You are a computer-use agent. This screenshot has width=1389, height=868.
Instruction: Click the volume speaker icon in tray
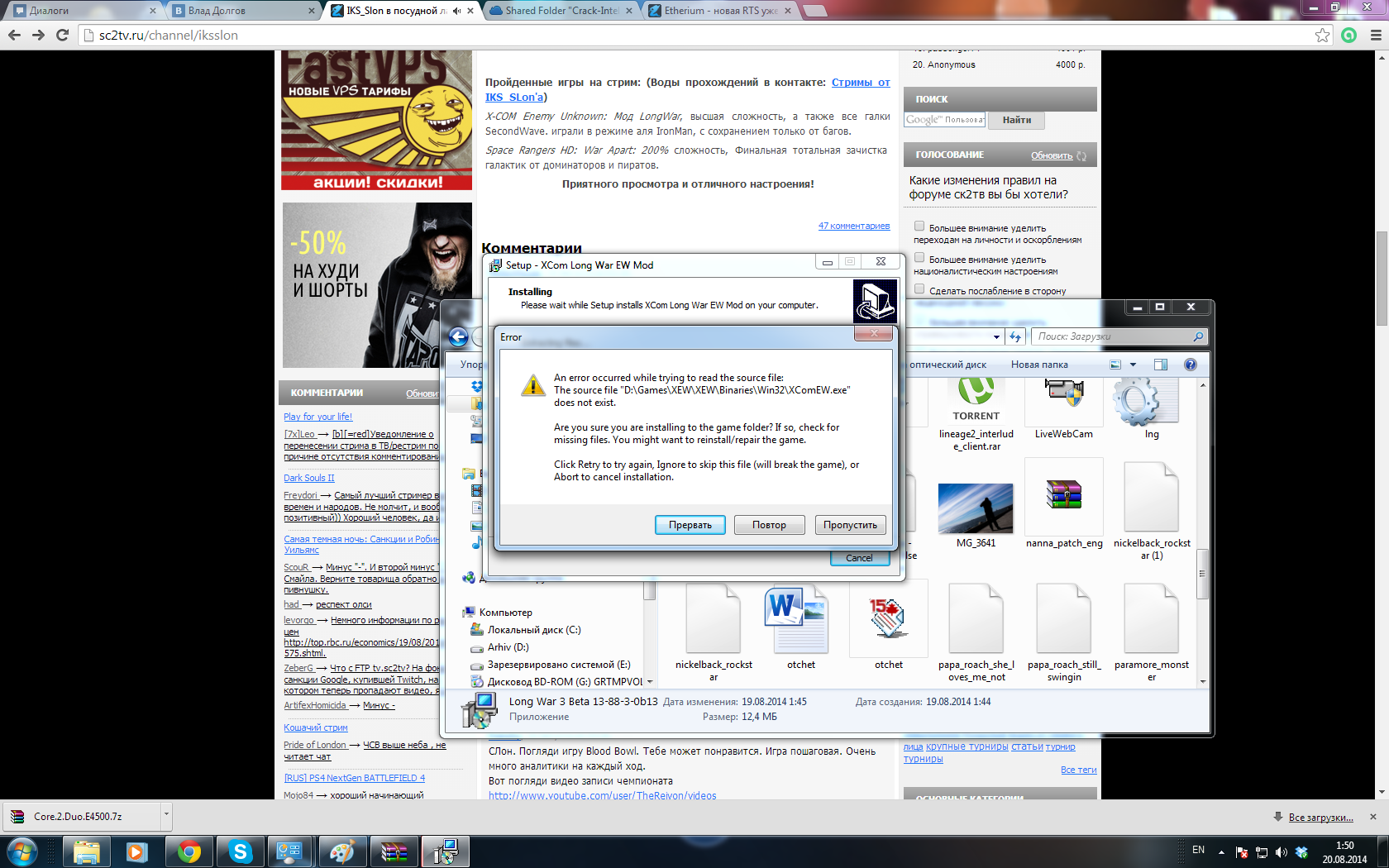pyautogui.click(x=1281, y=851)
